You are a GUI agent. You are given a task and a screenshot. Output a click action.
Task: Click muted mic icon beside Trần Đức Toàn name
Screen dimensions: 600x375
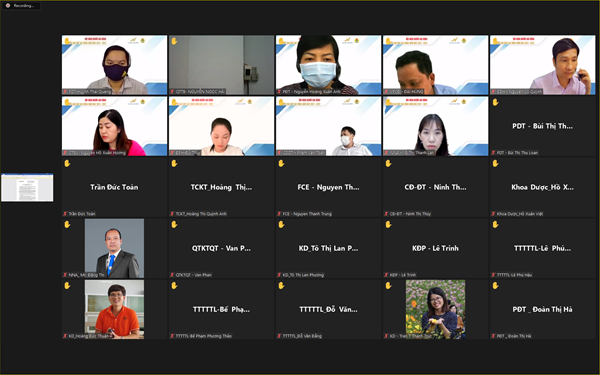pyautogui.click(x=65, y=214)
